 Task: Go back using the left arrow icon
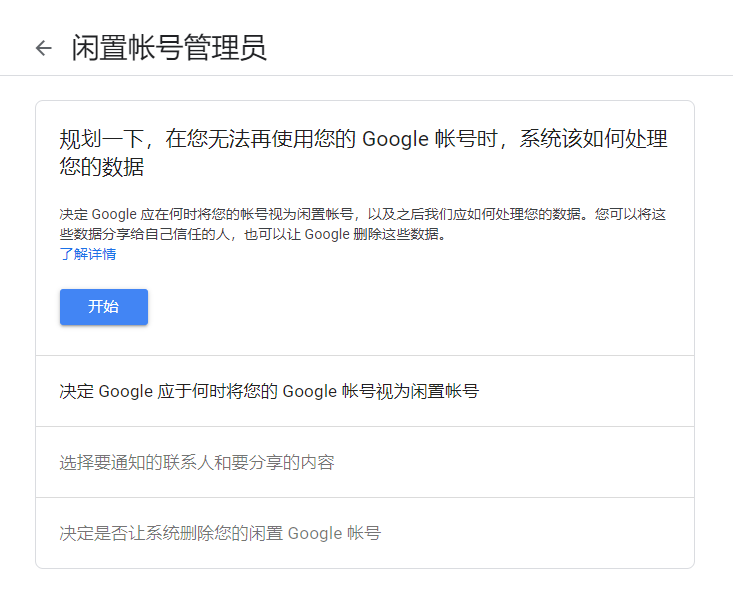(44, 48)
